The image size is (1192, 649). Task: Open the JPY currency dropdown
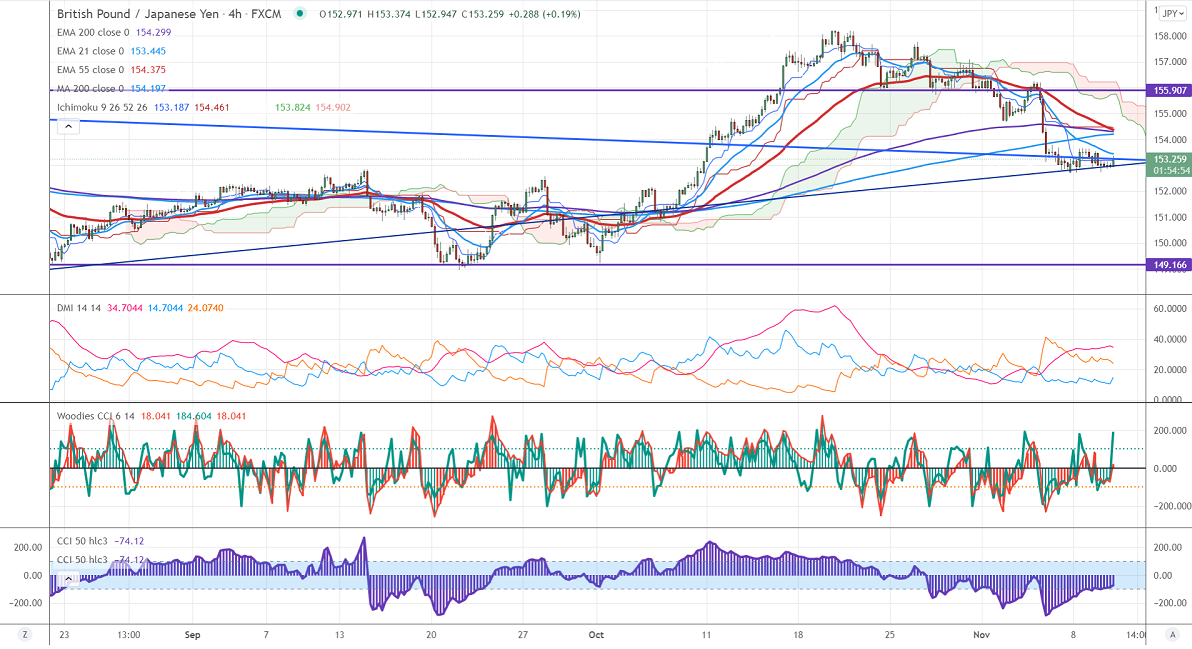click(x=1173, y=14)
